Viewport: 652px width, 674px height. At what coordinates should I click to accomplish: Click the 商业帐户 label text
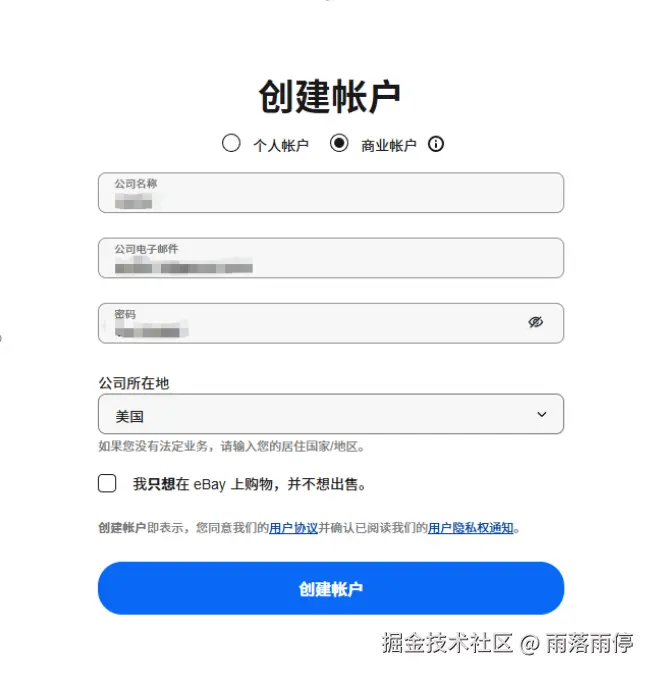point(388,145)
